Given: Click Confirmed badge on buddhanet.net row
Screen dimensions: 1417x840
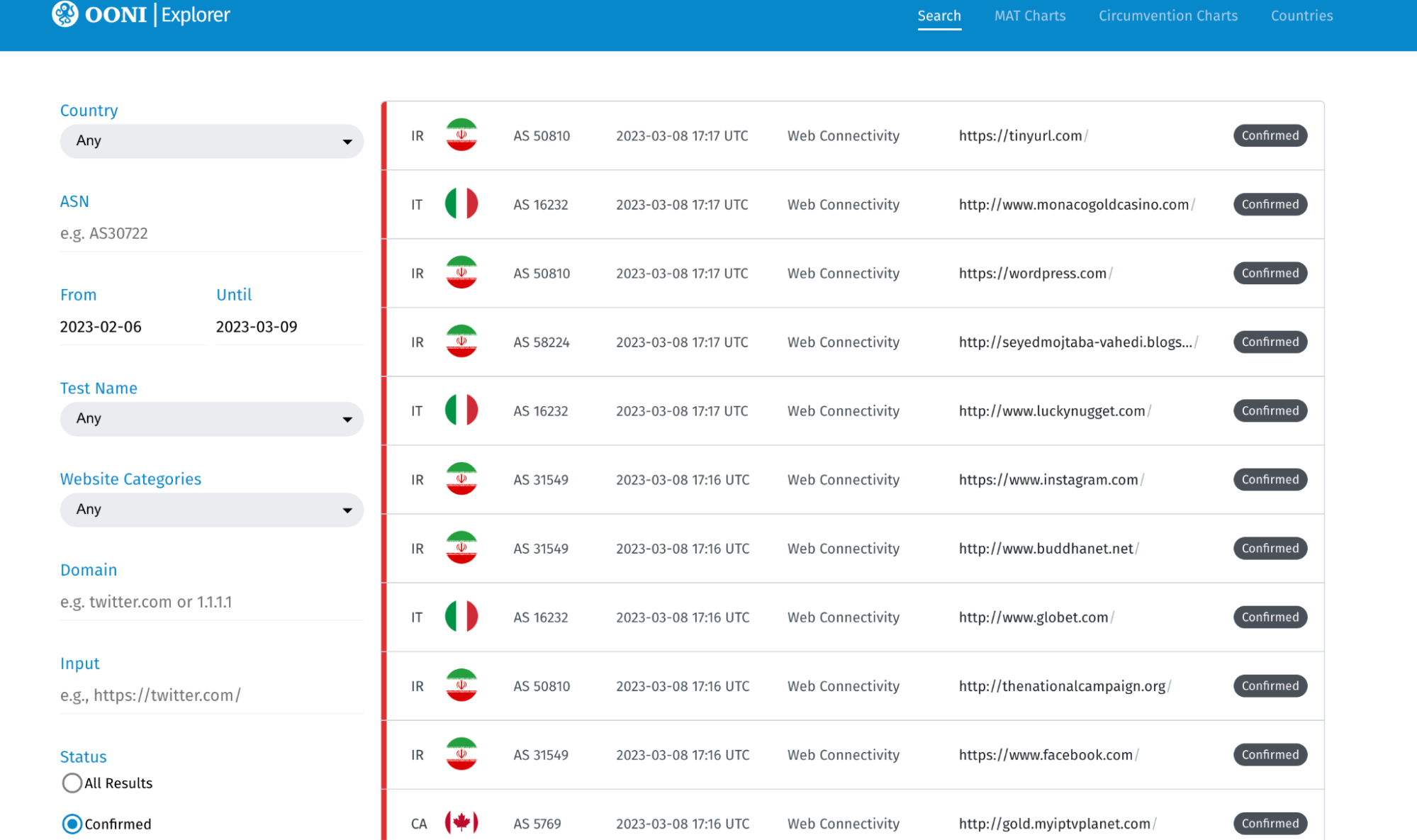Looking at the screenshot, I should [x=1270, y=548].
